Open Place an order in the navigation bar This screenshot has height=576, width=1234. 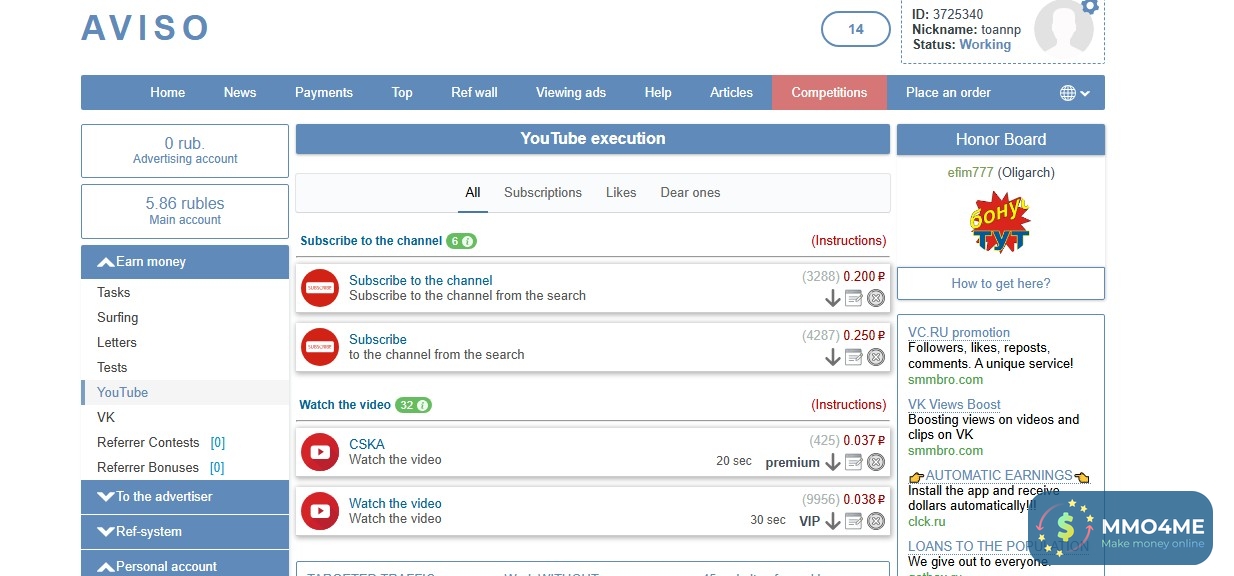[x=948, y=92]
